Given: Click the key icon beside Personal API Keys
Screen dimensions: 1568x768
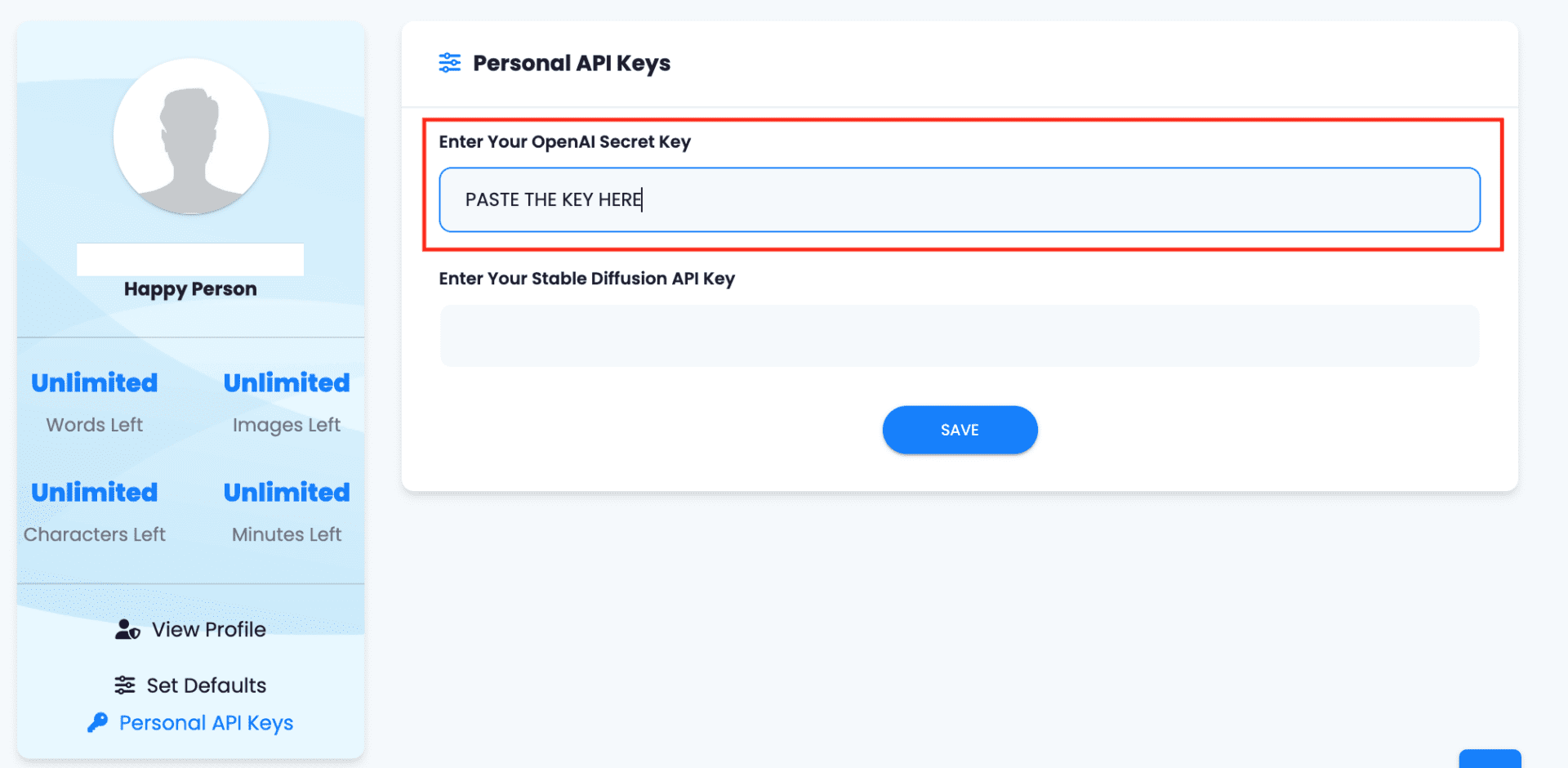Looking at the screenshot, I should point(98,722).
